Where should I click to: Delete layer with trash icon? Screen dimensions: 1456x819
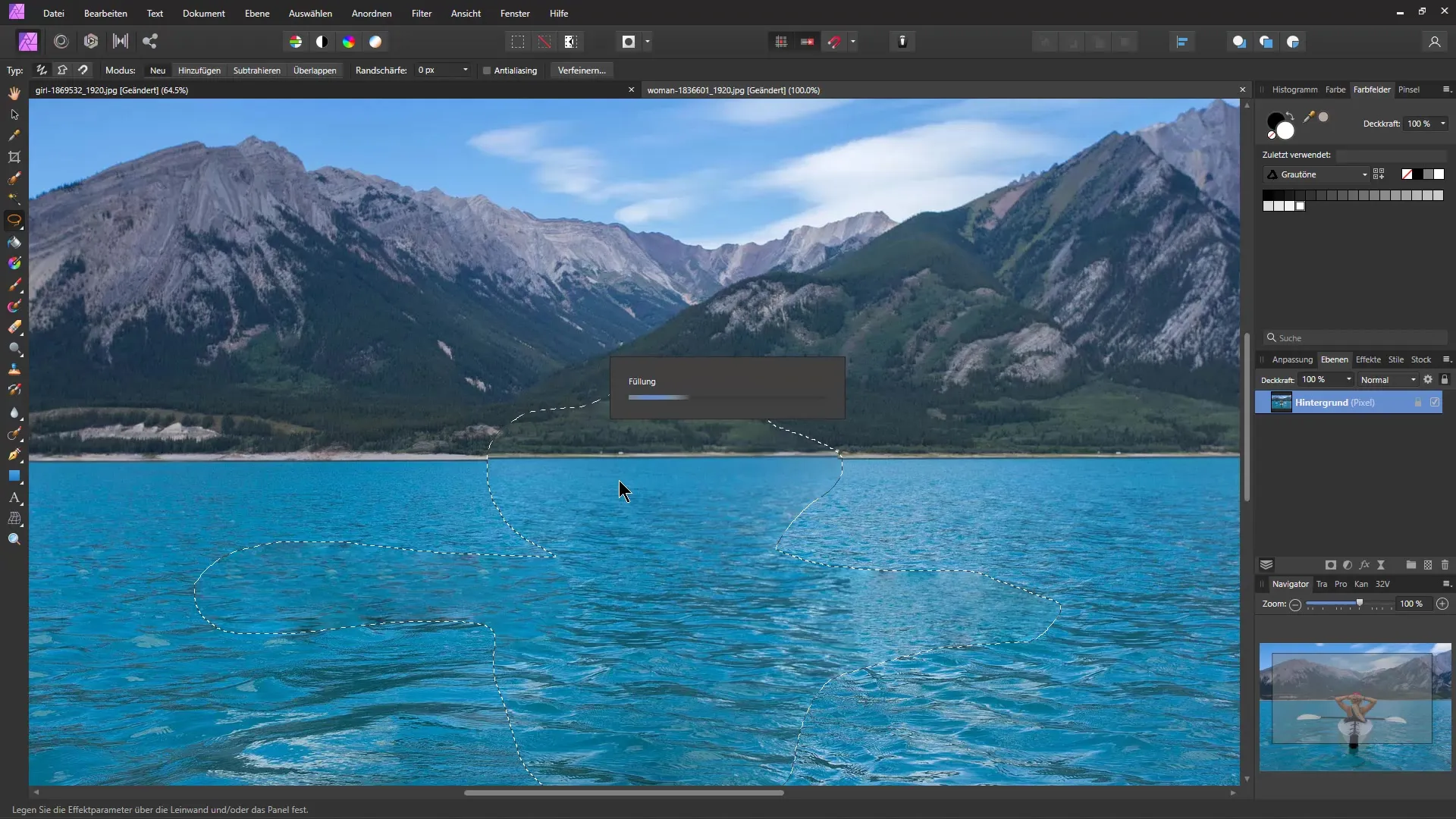point(1445,565)
